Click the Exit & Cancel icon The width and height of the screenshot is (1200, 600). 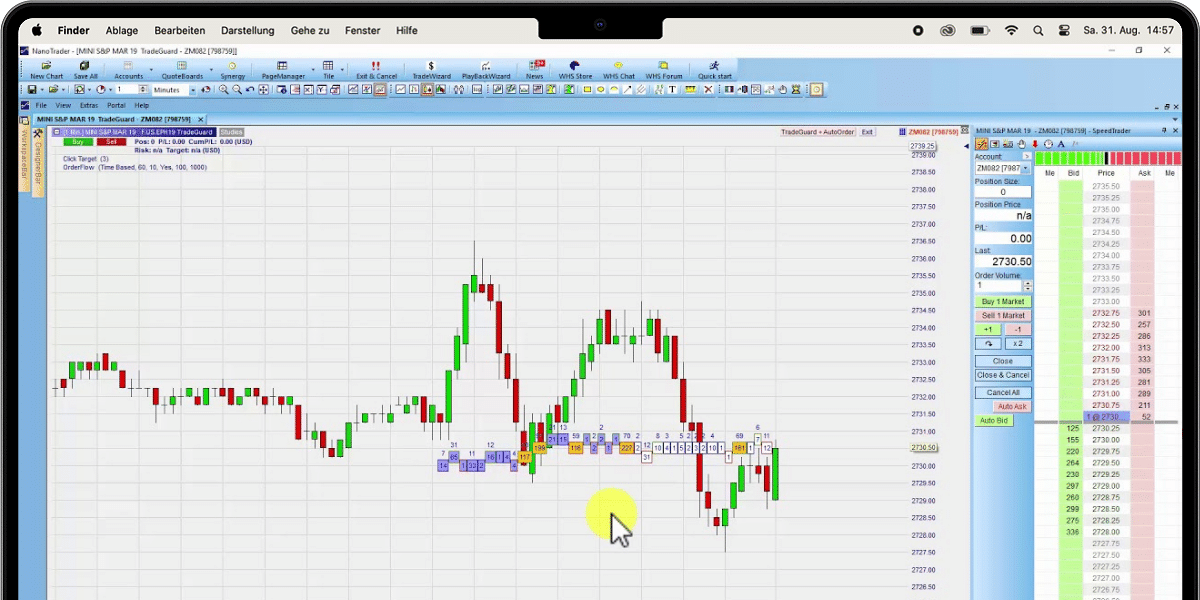click(x=376, y=66)
